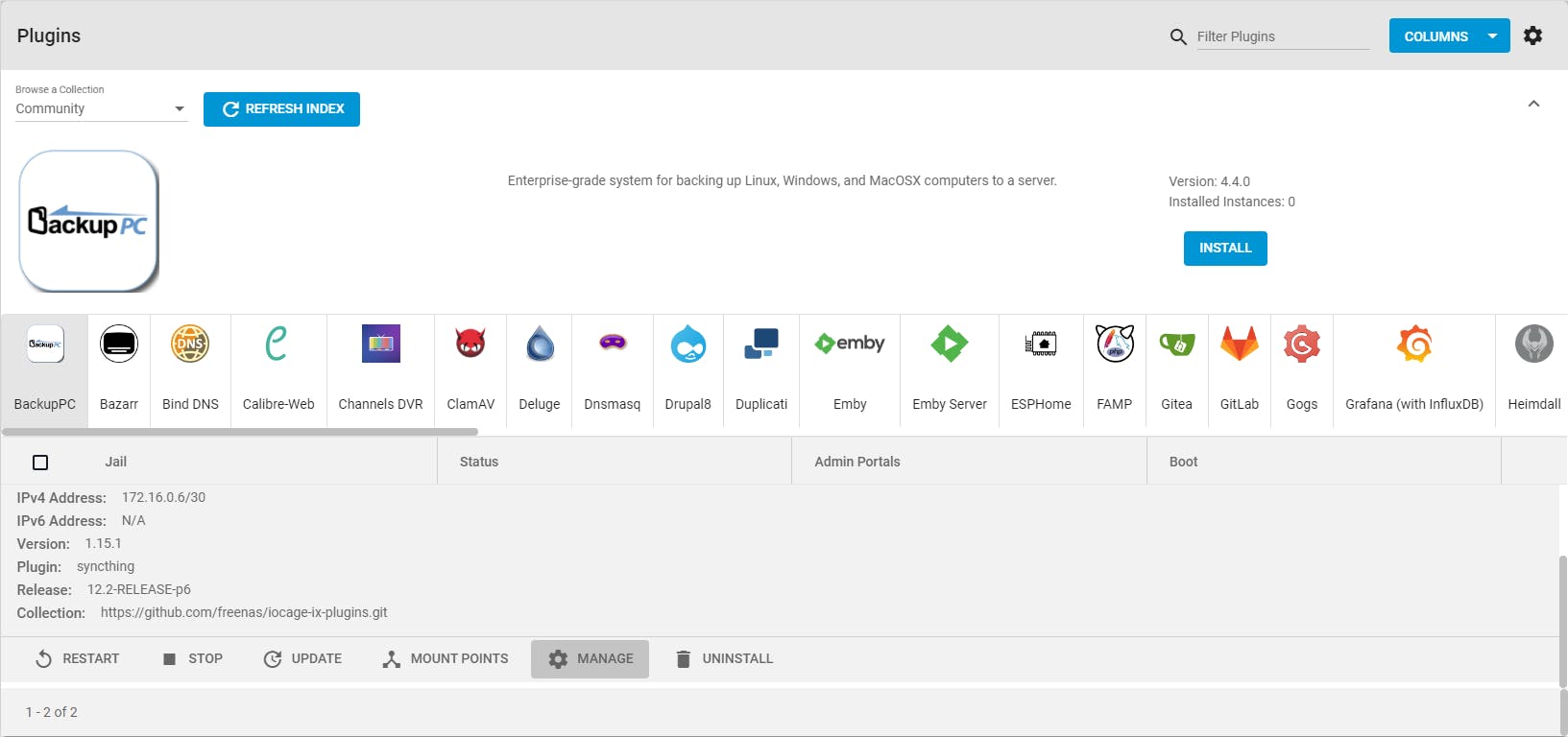Install the BackupPC plugin
1568x737 pixels.
[x=1225, y=249]
